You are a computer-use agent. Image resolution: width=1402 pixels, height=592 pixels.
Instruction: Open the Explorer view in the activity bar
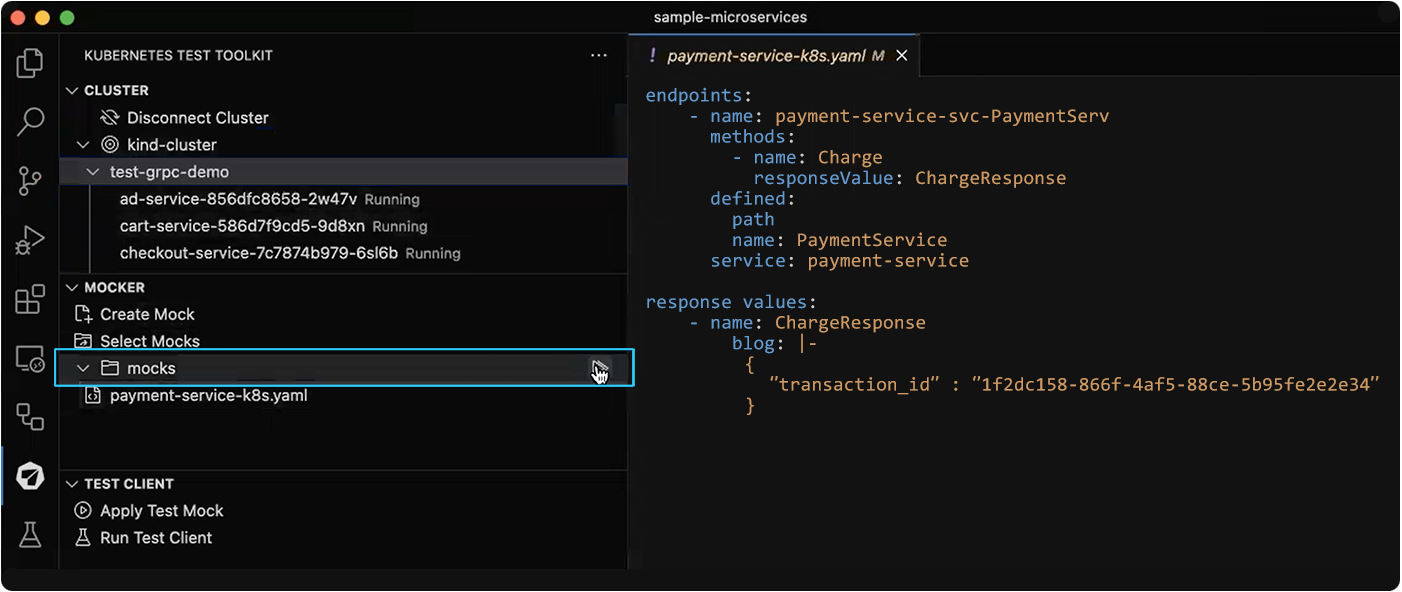click(30, 62)
